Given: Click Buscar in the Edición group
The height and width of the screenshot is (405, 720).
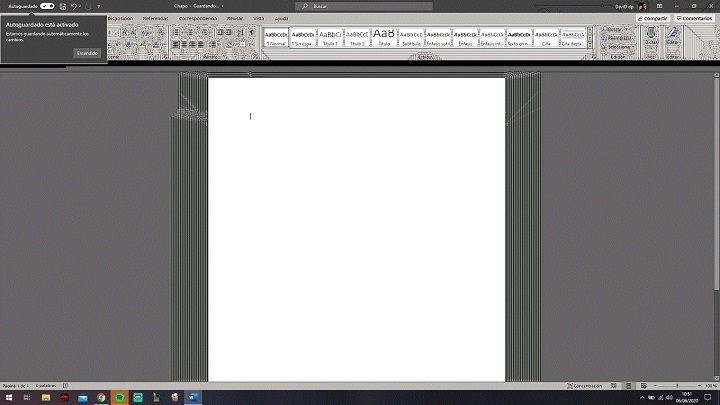Looking at the screenshot, I should (613, 29).
